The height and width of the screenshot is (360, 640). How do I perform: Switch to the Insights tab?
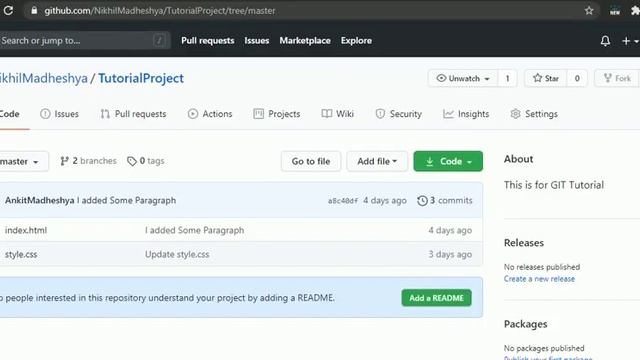click(x=466, y=114)
